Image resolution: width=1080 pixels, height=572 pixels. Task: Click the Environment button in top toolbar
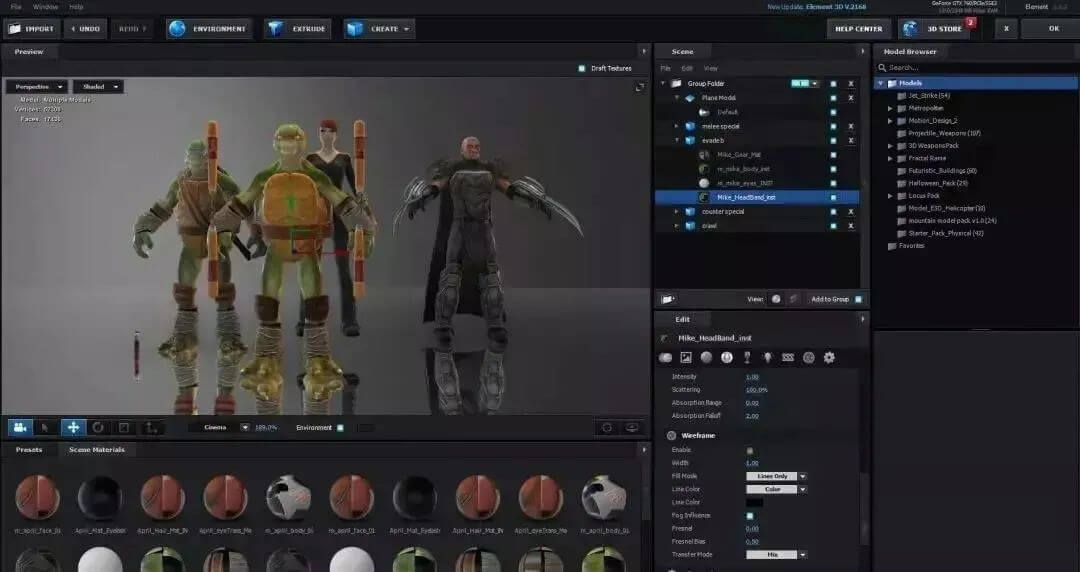pos(209,29)
